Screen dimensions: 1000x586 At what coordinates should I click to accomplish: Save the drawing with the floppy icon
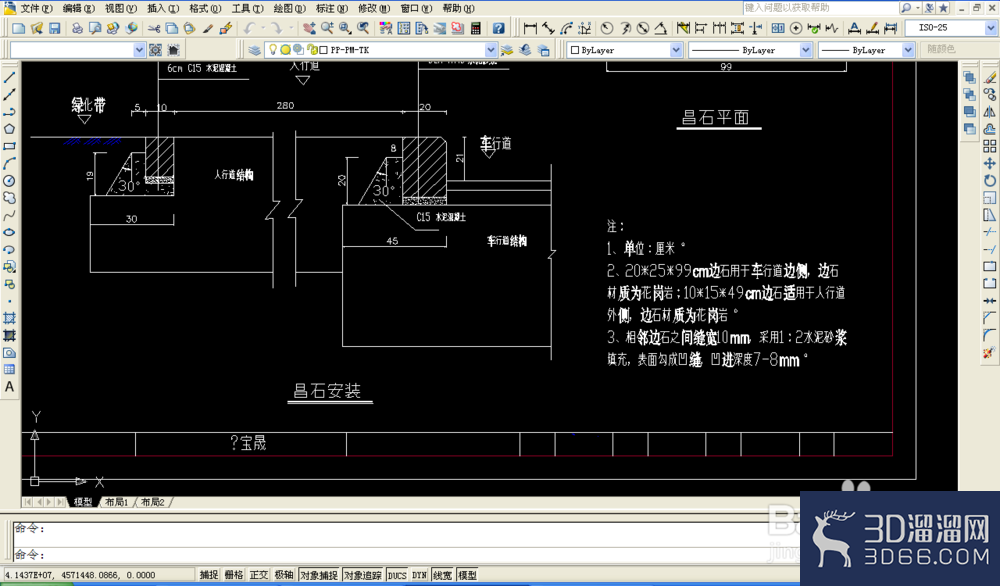pyautogui.click(x=54, y=28)
